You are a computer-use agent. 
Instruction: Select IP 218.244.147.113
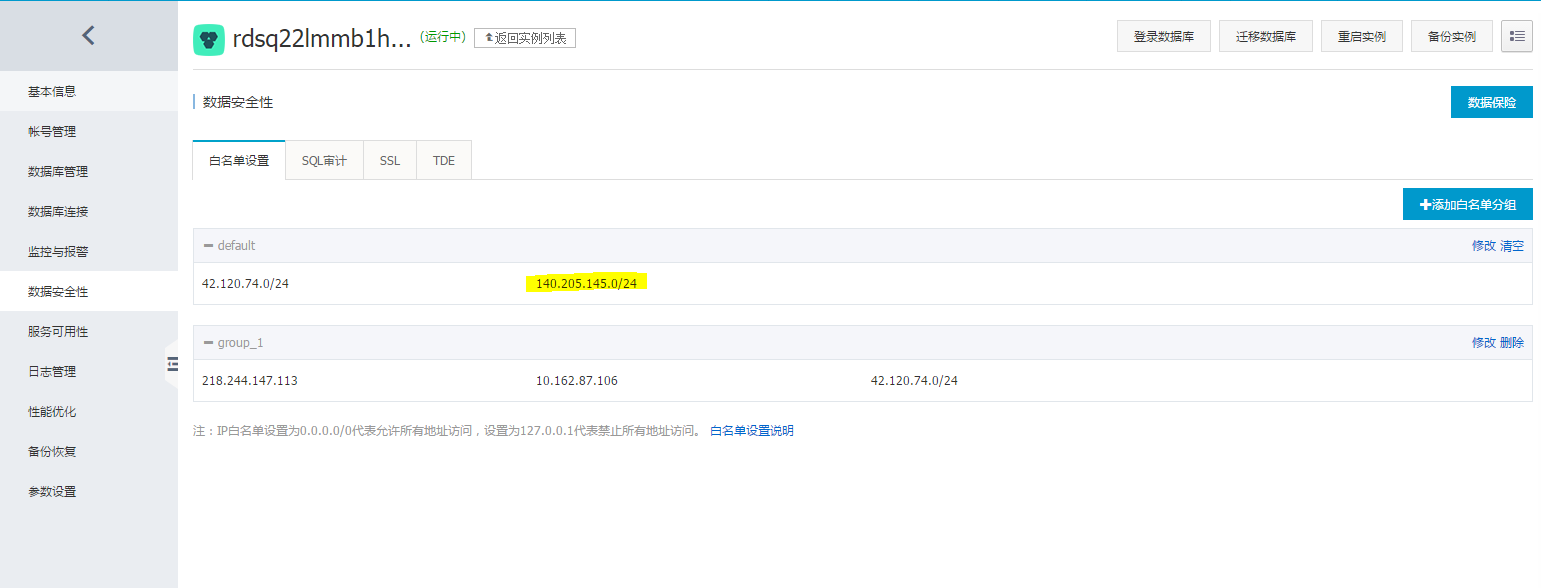[250, 381]
